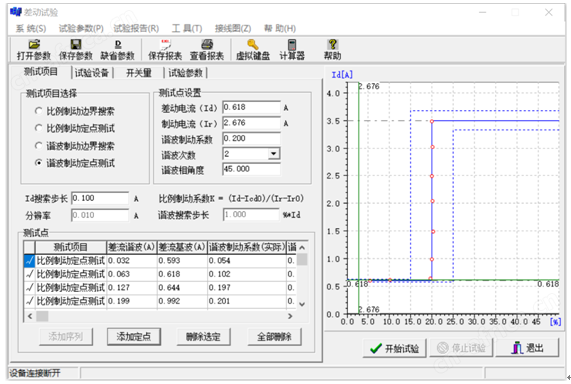Open the 试验报告(R) menu
571x384 pixels.
pyautogui.click(x=136, y=28)
